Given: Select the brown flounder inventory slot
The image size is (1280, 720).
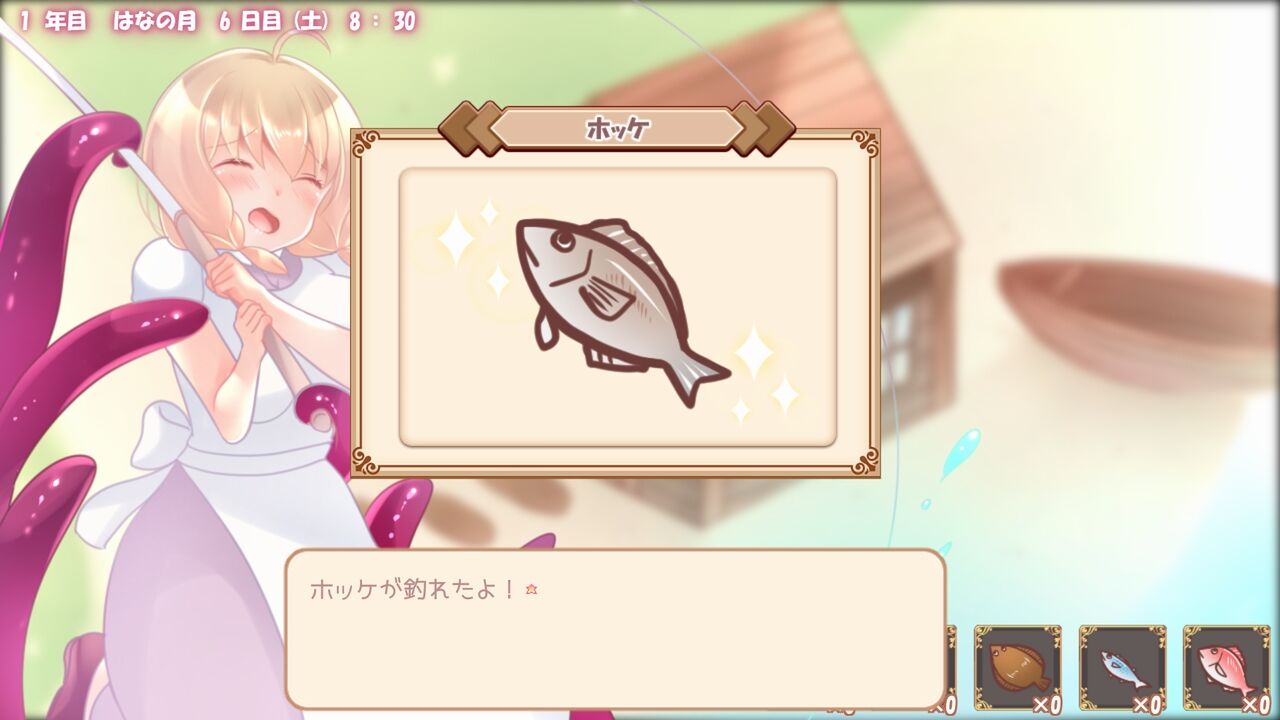Looking at the screenshot, I should click(1018, 668).
